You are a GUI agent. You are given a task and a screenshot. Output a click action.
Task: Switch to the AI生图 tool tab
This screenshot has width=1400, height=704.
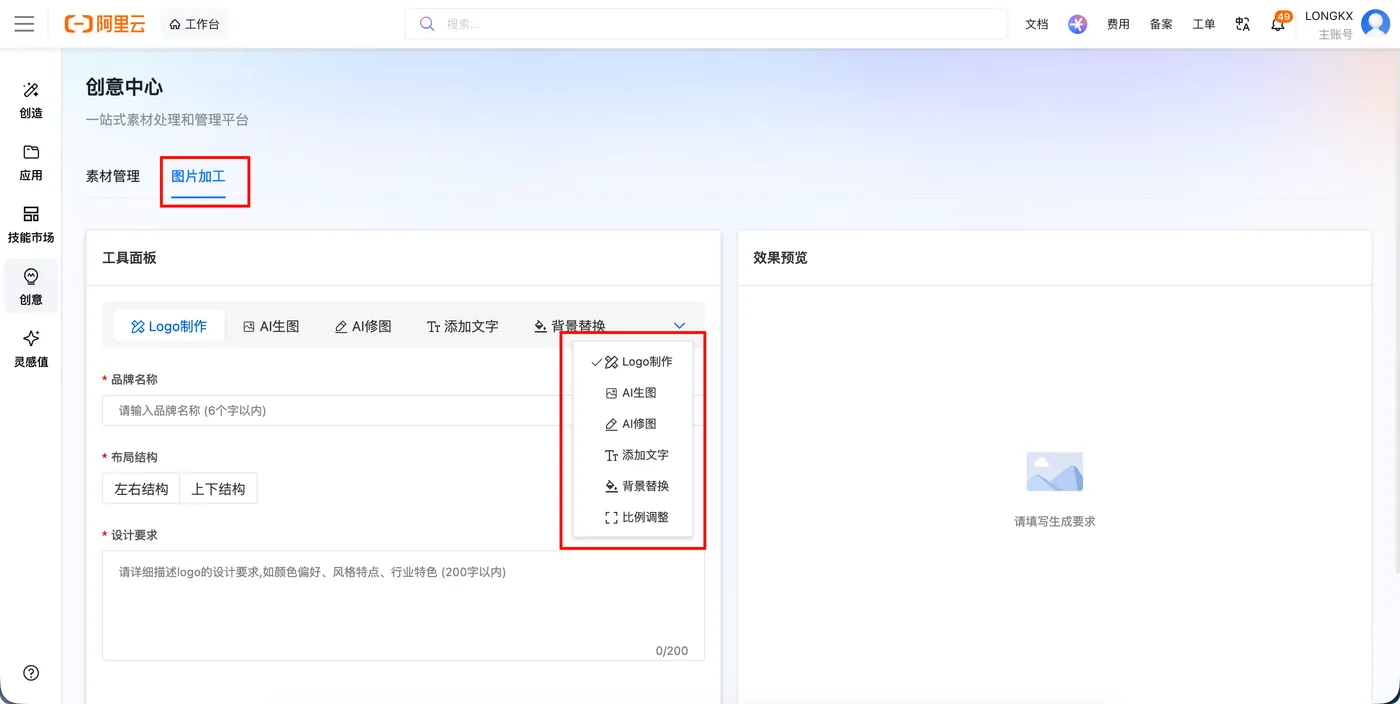272,326
